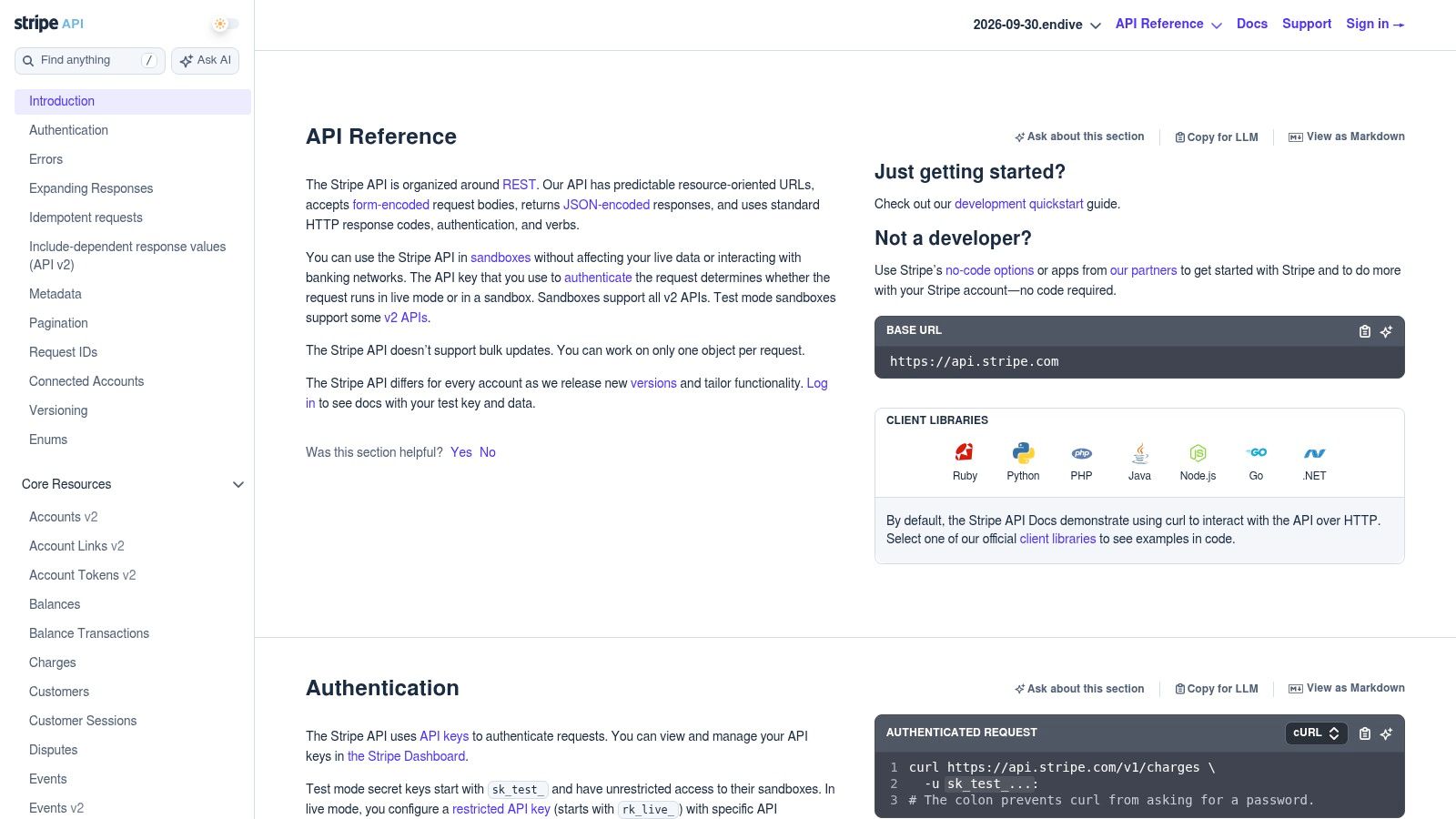1456x819 pixels.
Task: Open Docs in the top navigation
Action: 1252,24
